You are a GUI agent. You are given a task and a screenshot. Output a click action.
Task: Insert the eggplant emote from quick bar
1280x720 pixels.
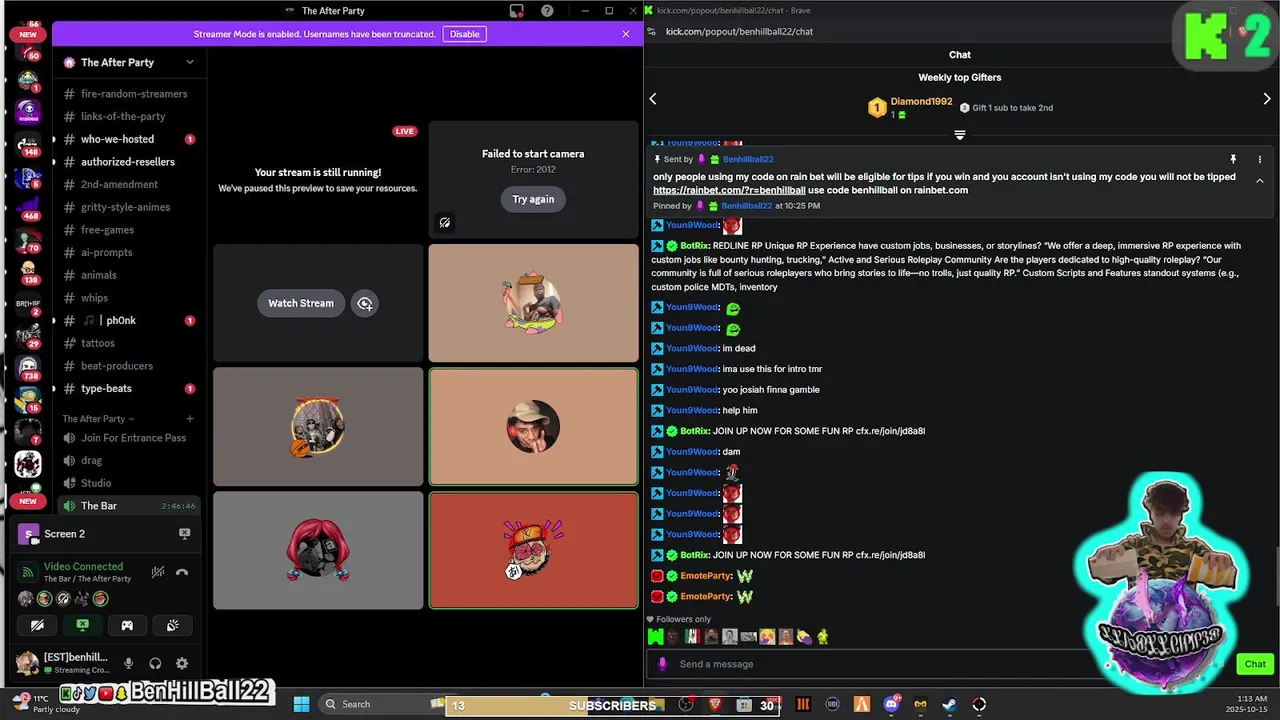point(803,636)
